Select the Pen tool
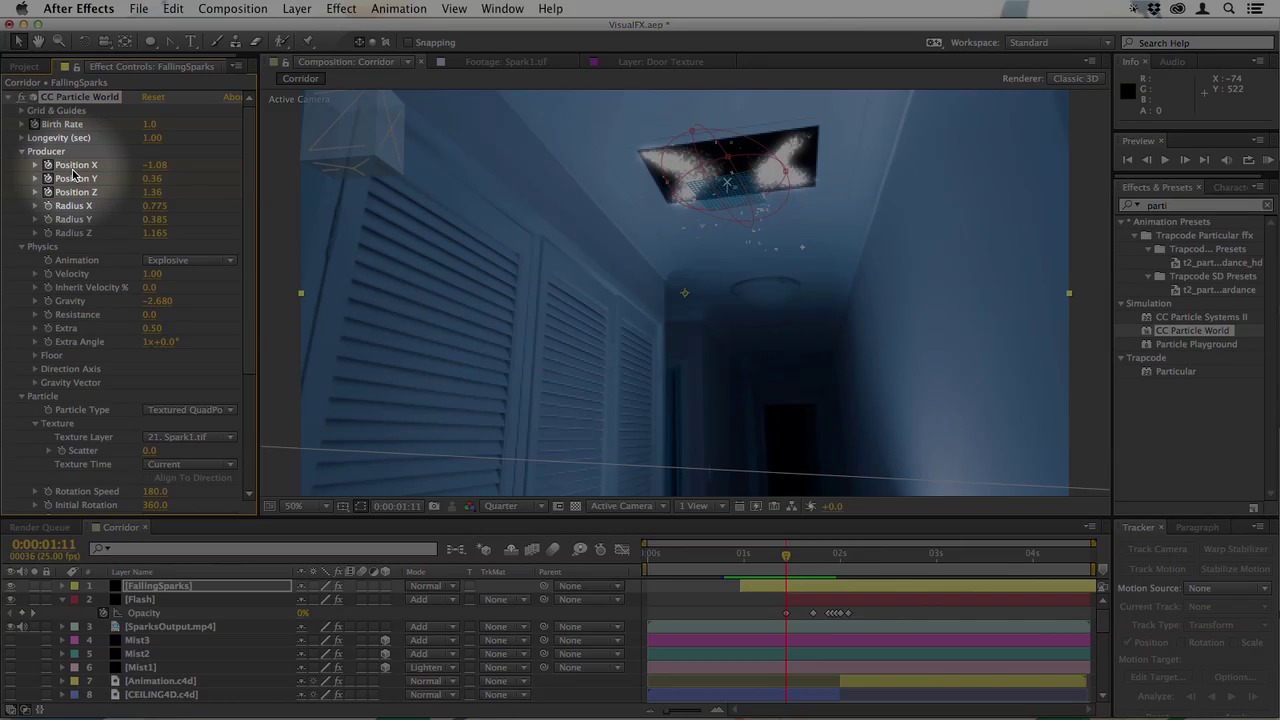Image resolution: width=1280 pixels, height=720 pixels. coord(171,42)
